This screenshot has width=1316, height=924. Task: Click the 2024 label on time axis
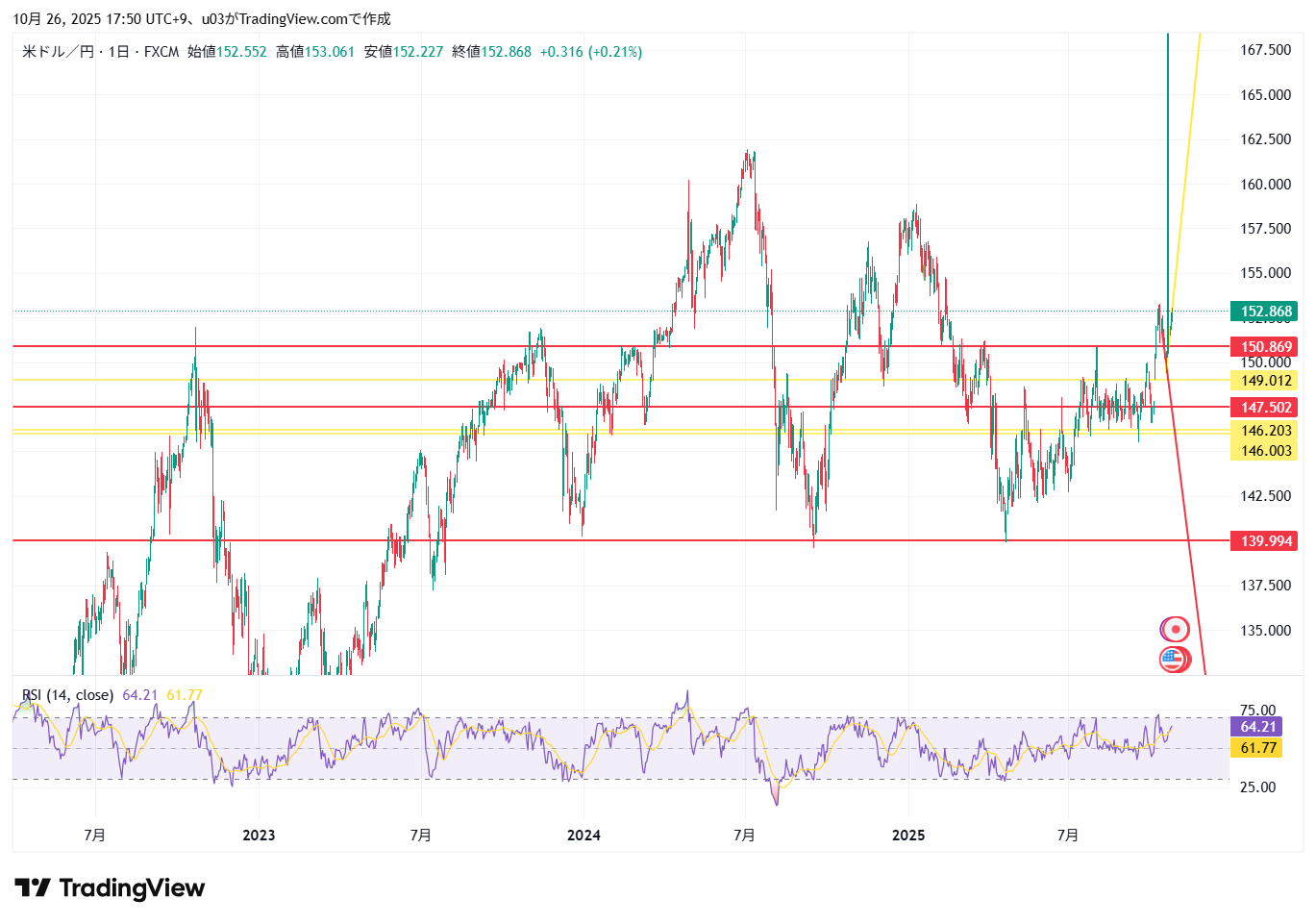click(x=584, y=835)
